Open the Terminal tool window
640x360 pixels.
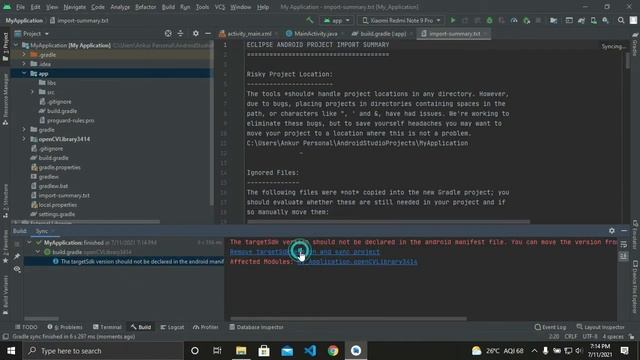click(107, 327)
